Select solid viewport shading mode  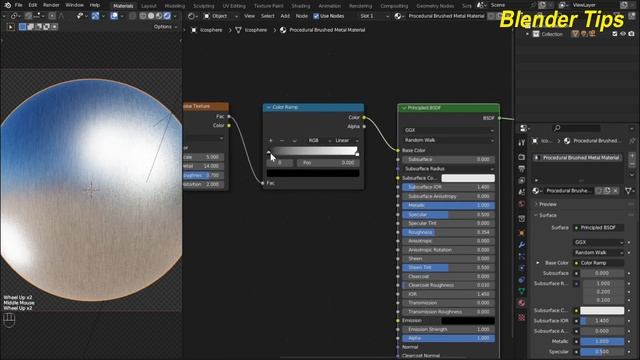coord(151,16)
